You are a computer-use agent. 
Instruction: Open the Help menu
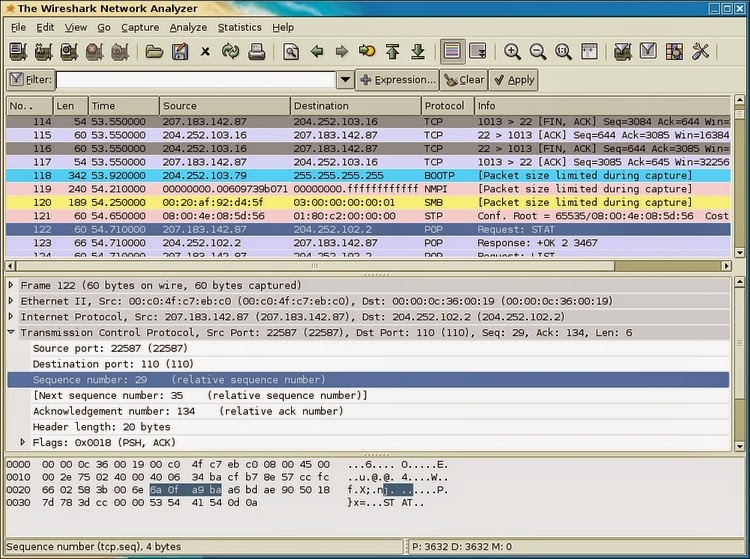pyautogui.click(x=283, y=27)
